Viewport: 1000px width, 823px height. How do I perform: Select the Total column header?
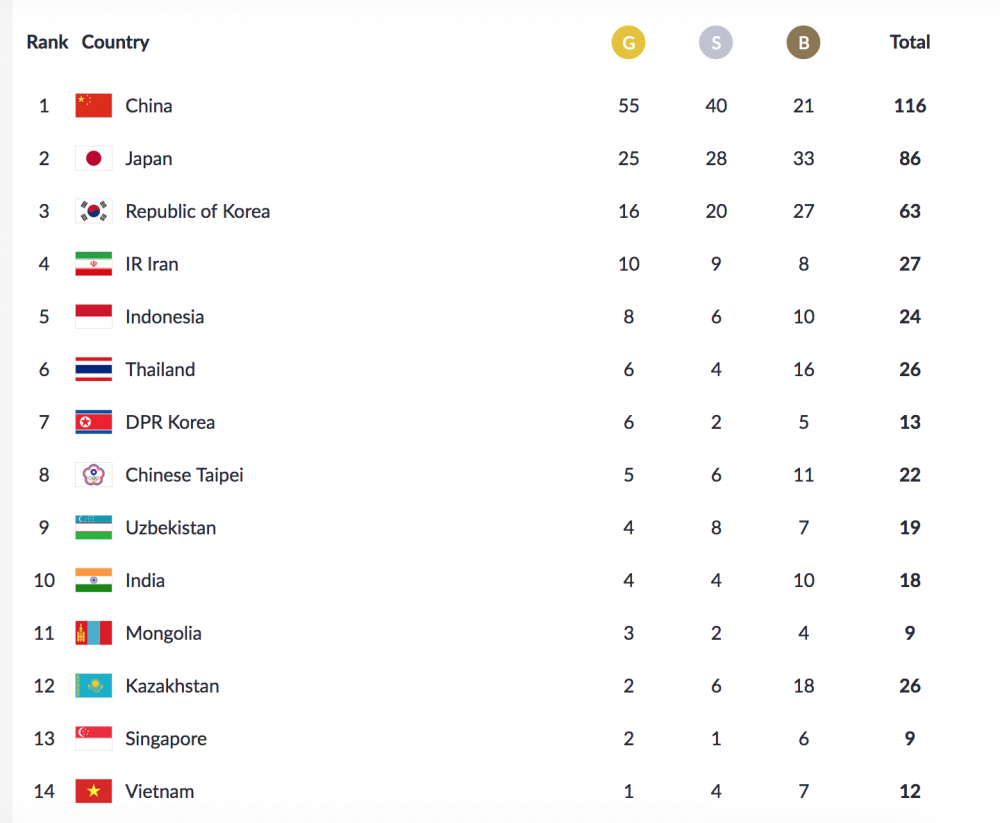coord(910,42)
